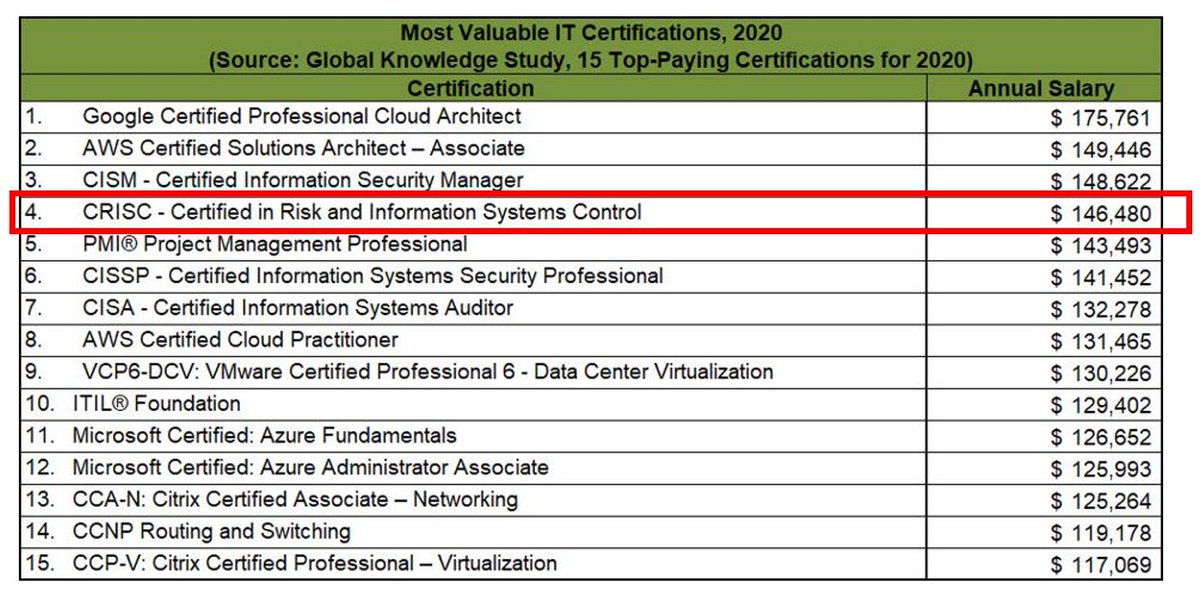Click the $ 129,402 salary value
This screenshot has height=591, width=1200.
(1101, 406)
